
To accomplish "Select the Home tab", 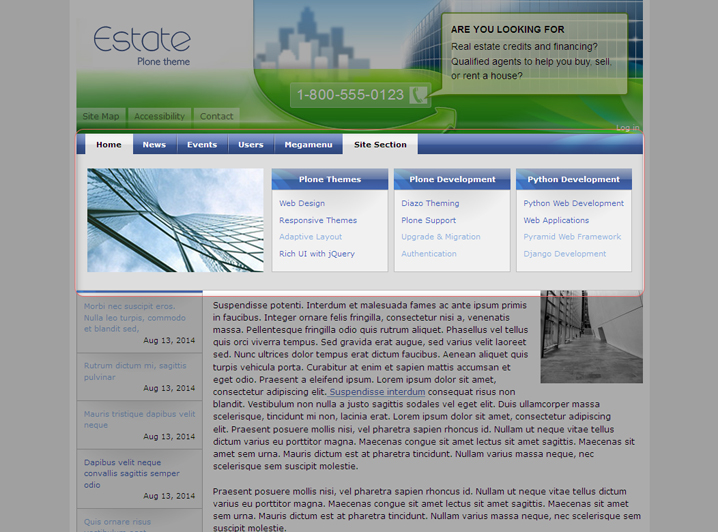I will point(109,145).
